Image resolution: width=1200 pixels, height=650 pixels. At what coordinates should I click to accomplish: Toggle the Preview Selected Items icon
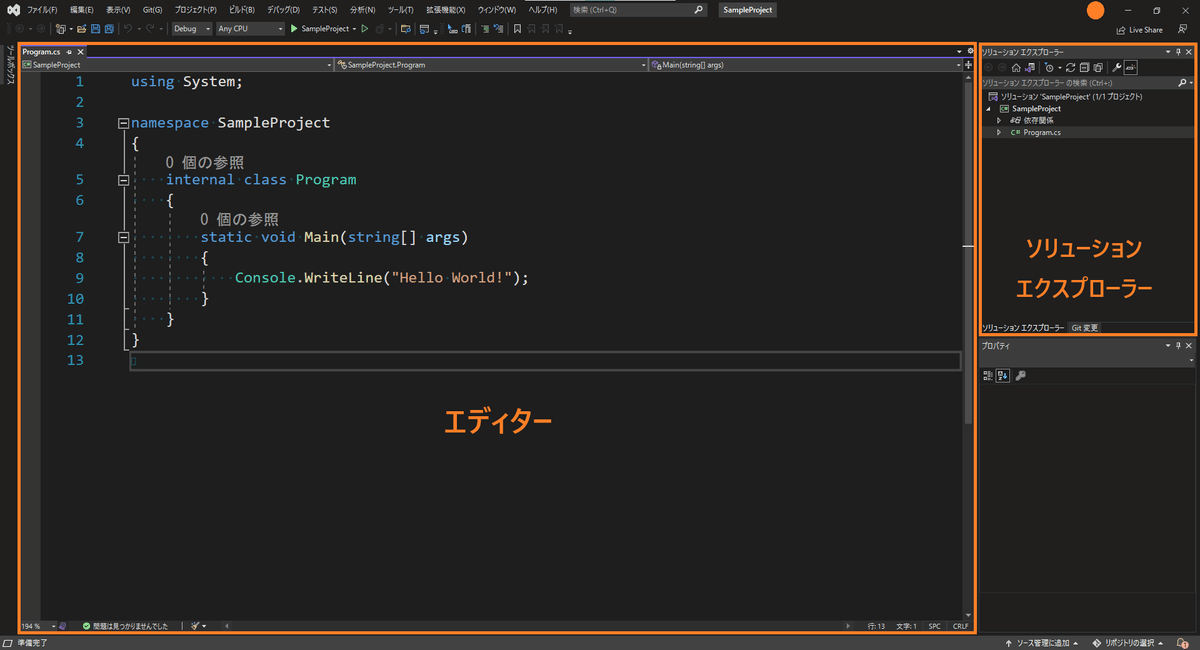point(1131,67)
